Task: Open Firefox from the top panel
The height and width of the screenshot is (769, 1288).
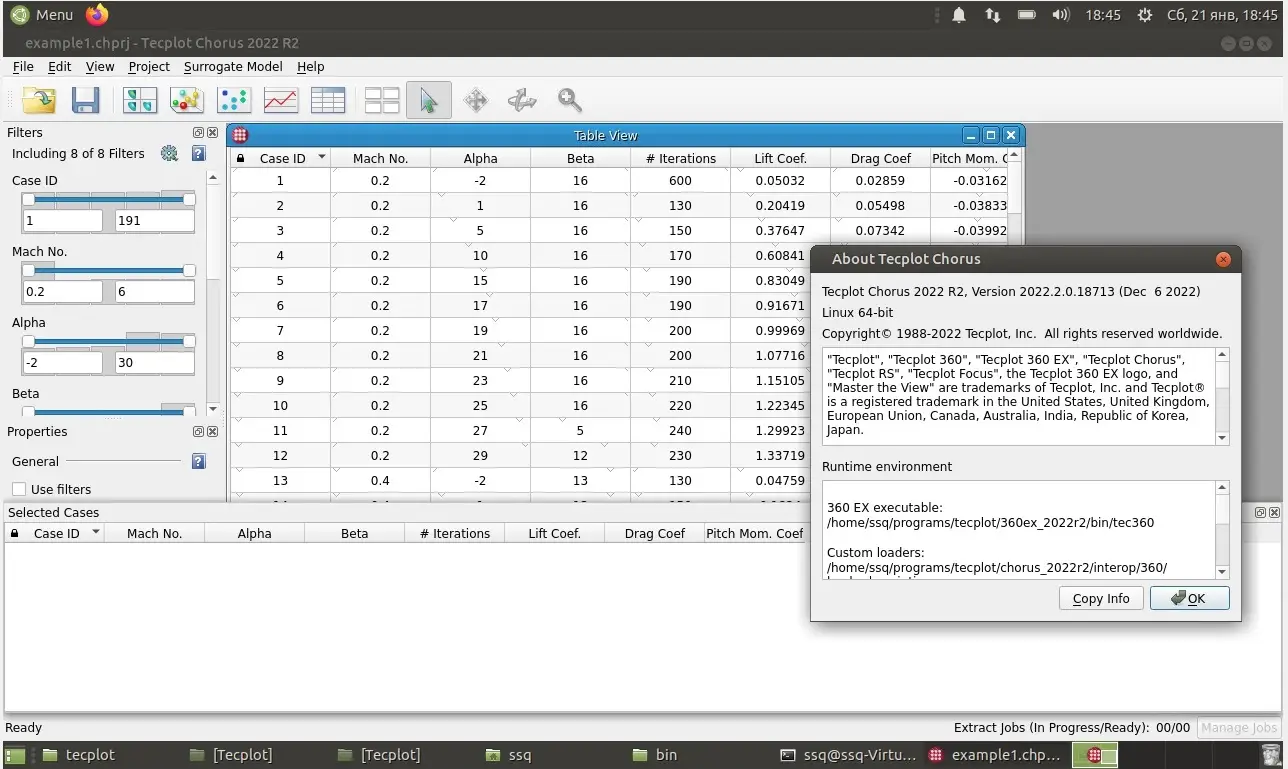Action: tap(97, 14)
